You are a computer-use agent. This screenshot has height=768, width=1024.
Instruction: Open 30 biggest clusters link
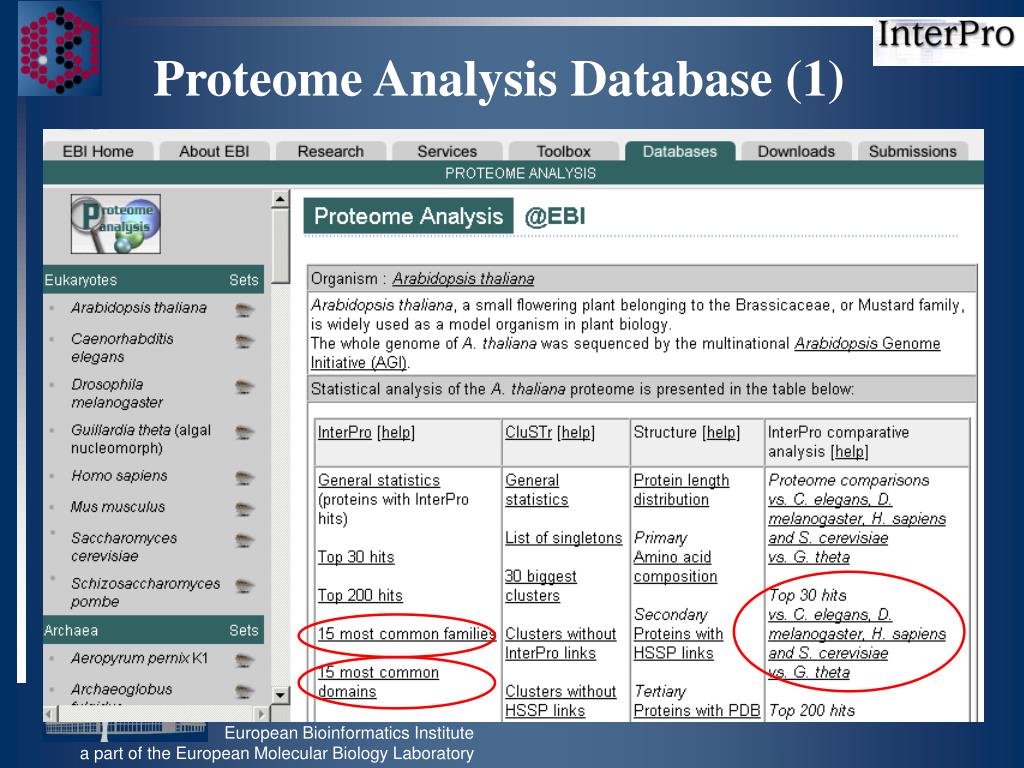540,586
